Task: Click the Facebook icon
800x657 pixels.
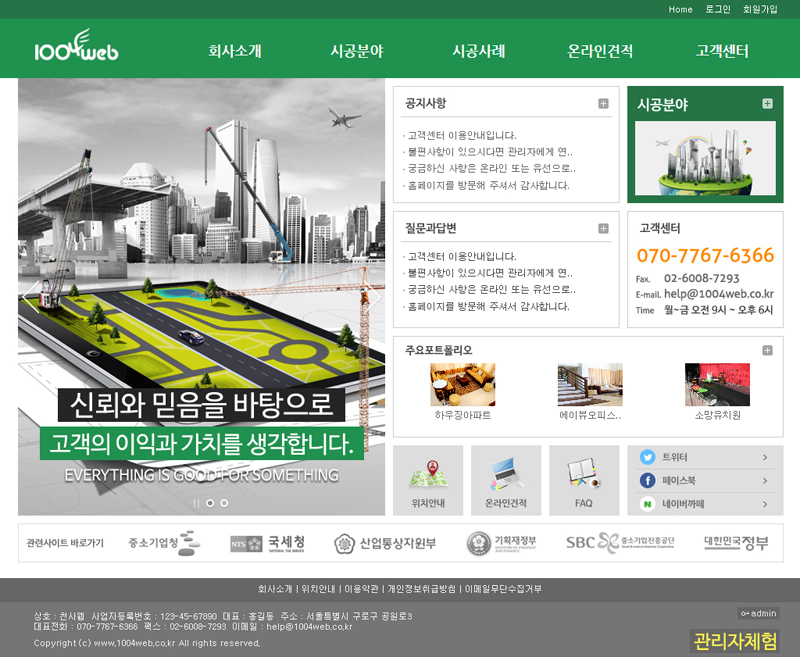Action: (647, 481)
